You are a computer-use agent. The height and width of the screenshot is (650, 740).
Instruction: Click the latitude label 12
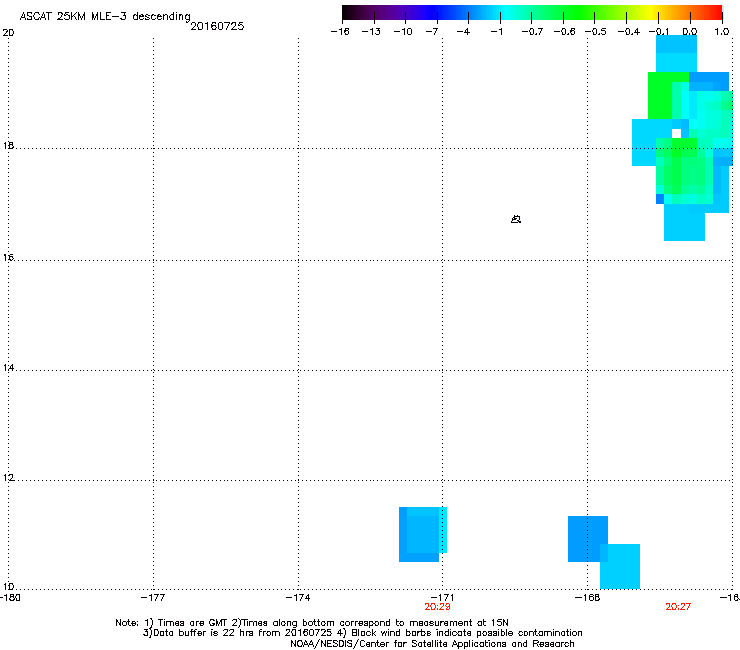[x=8, y=478]
